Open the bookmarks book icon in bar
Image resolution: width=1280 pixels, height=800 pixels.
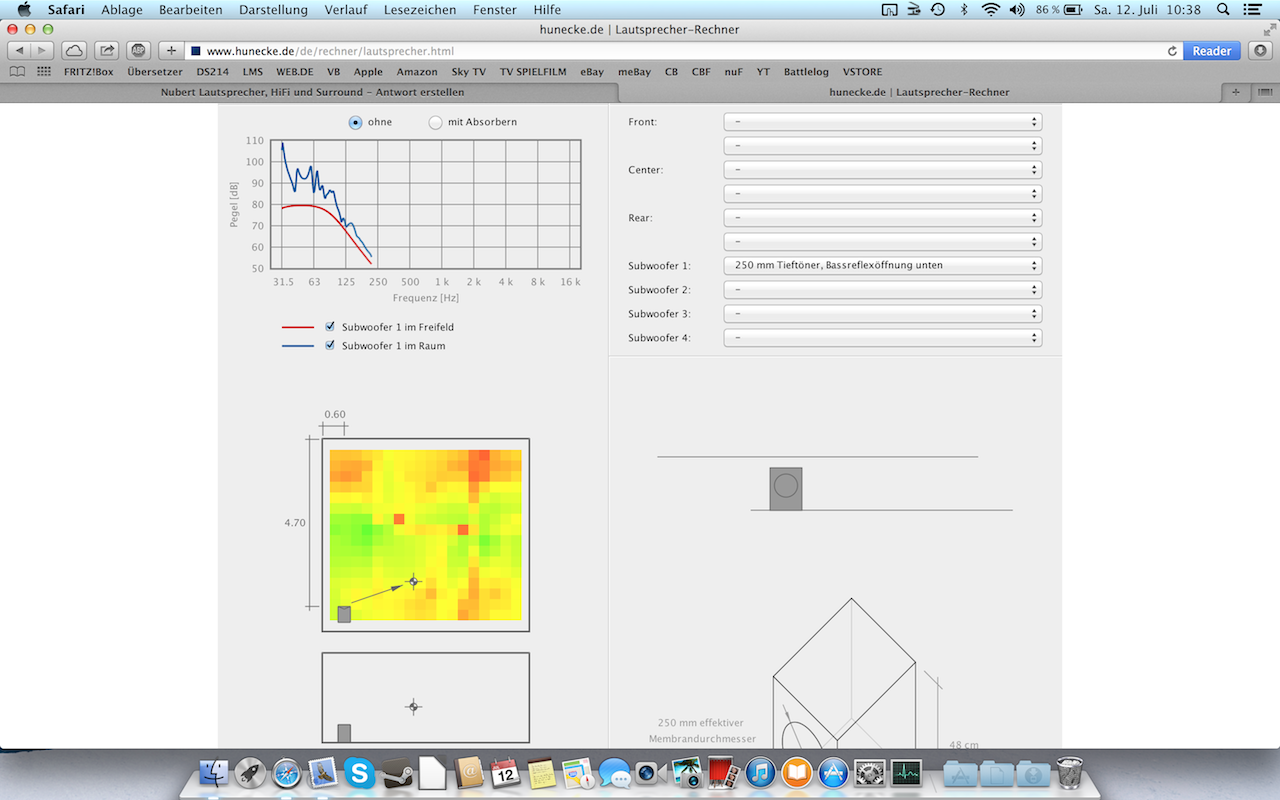[17, 72]
